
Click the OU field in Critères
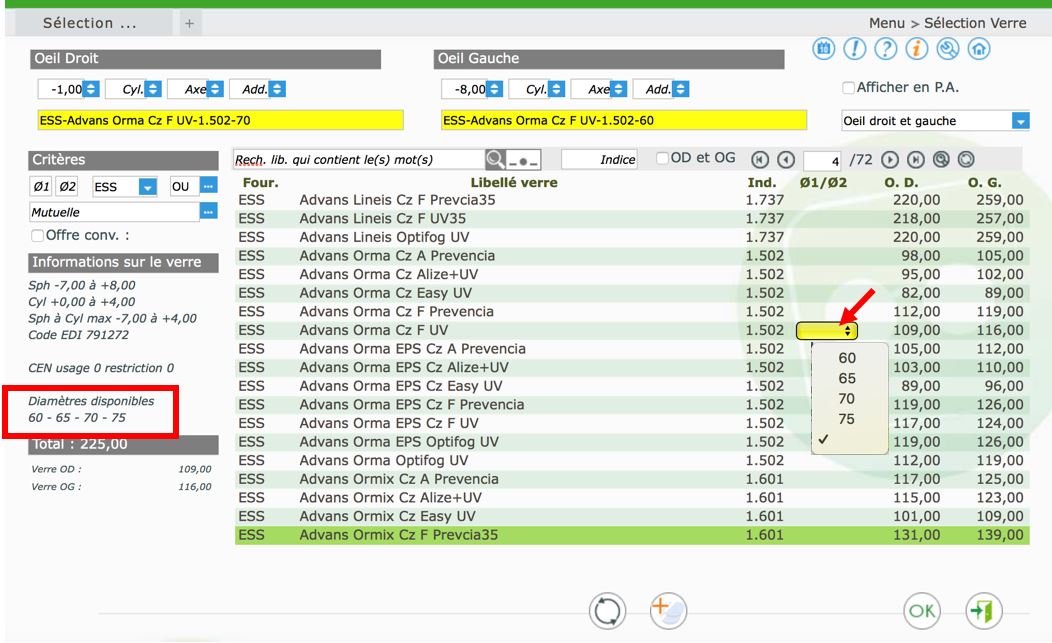184,187
